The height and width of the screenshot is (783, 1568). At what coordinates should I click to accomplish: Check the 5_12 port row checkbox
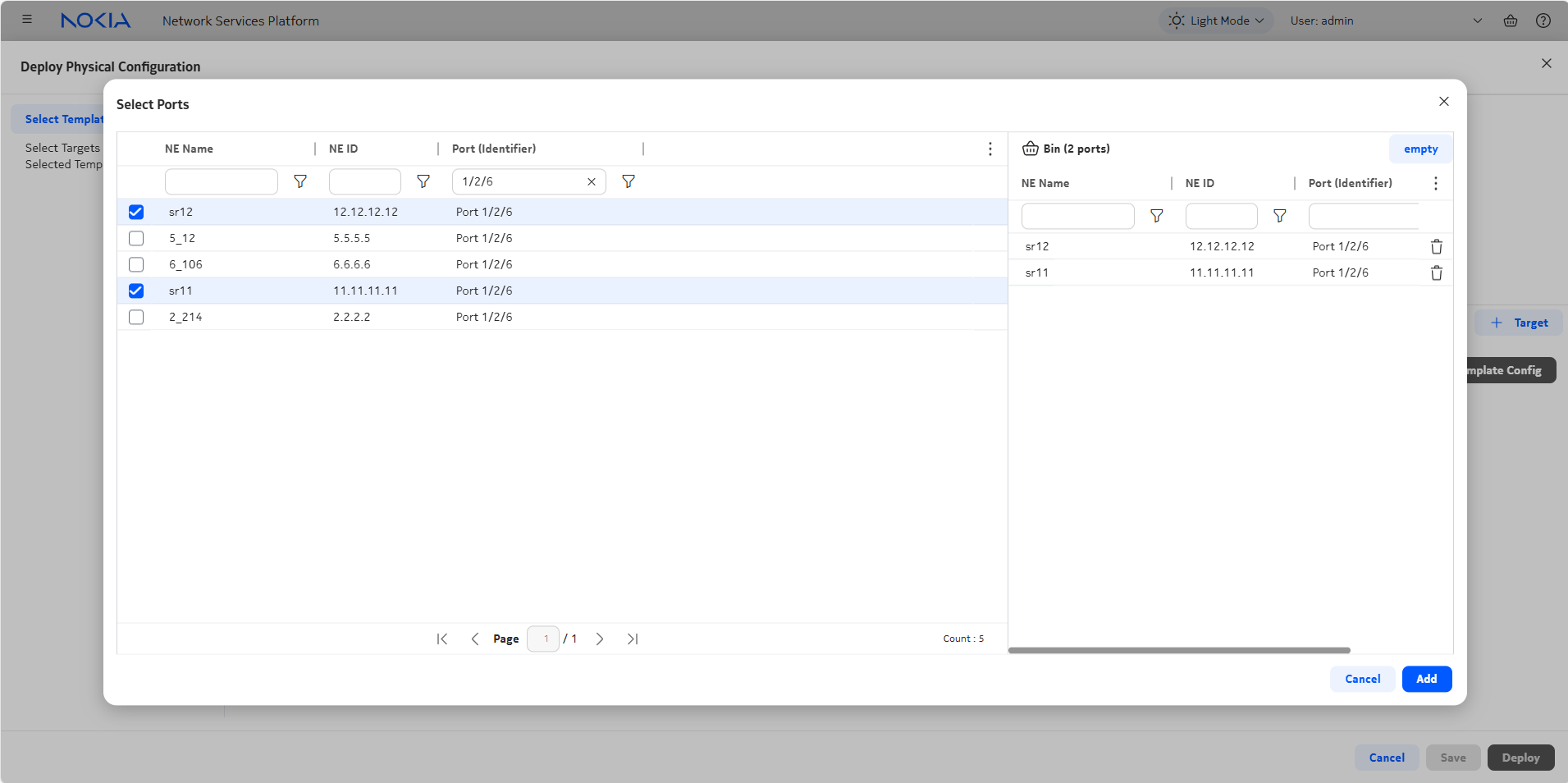[136, 238]
